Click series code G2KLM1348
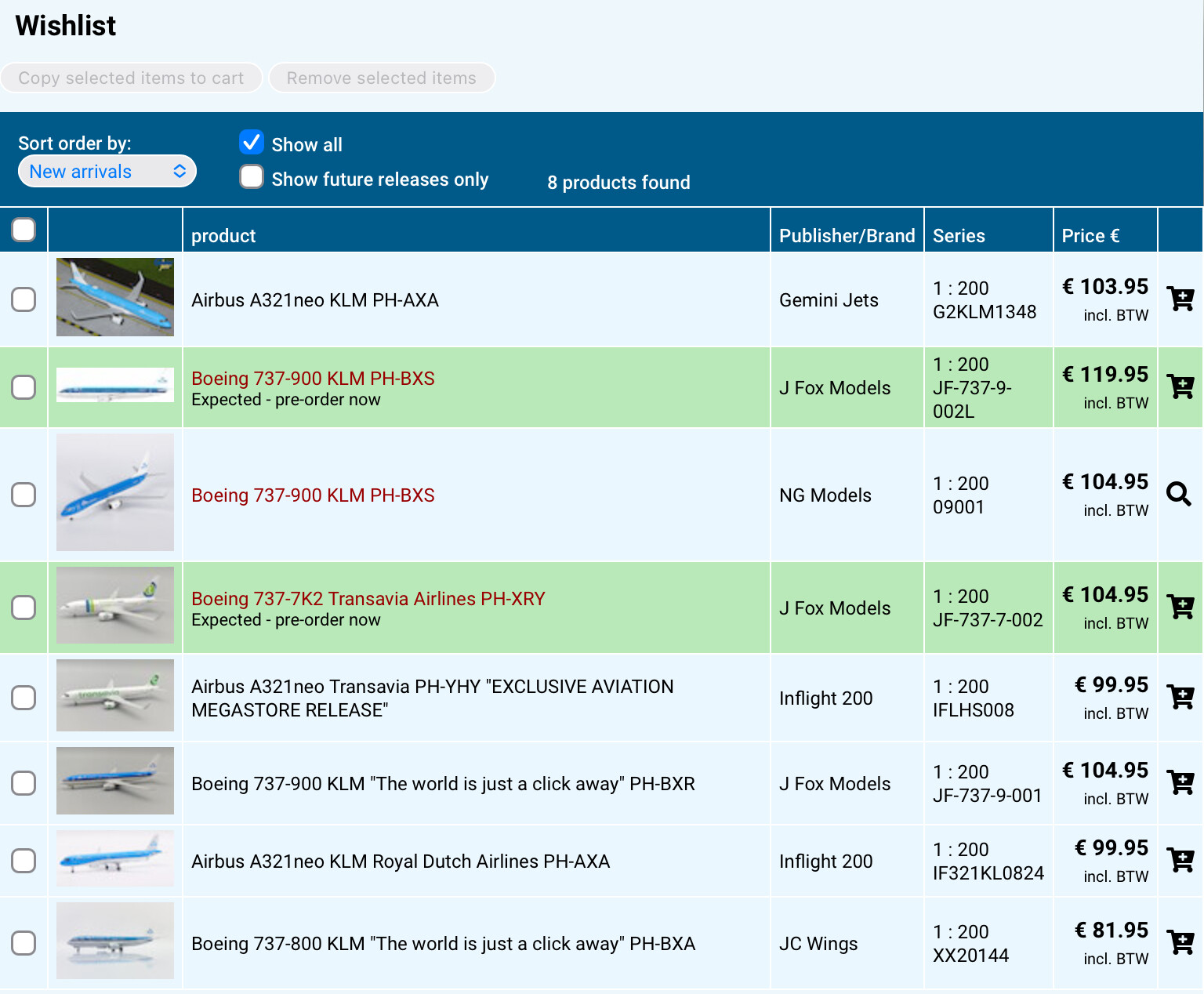The height and width of the screenshot is (994, 1204). point(985,311)
